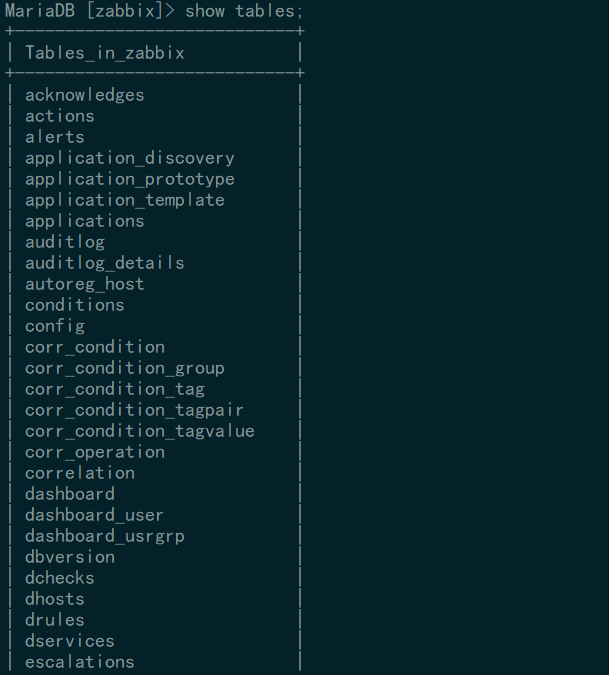Click the escalations table entry

(80, 662)
